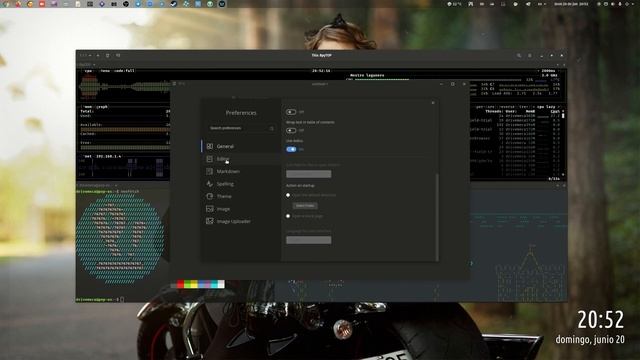The width and height of the screenshot is (640, 360).
Task: Open the Theme preferences section
Action: point(241,196)
